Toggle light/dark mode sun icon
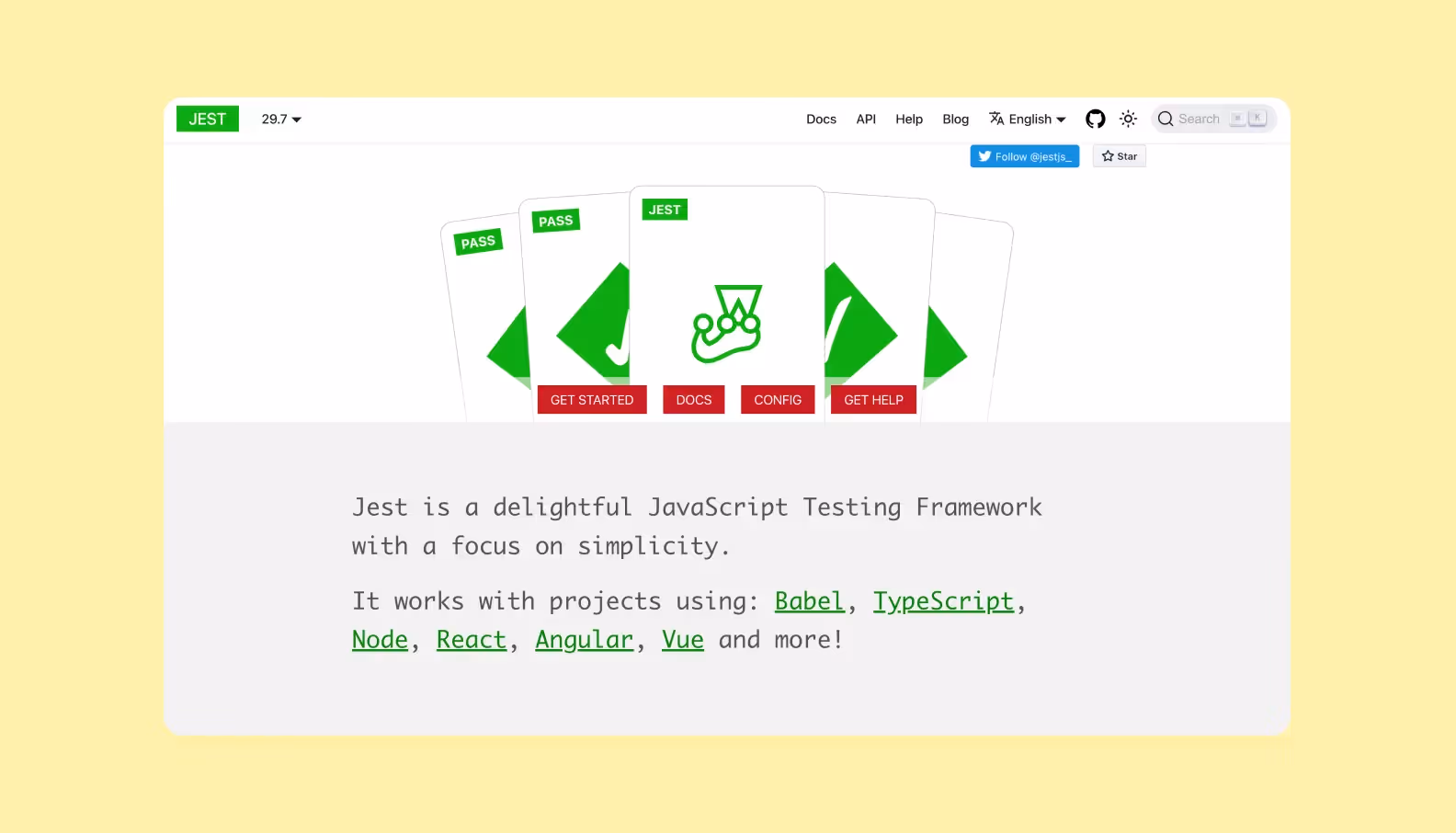The height and width of the screenshot is (833, 1456). (x=1129, y=119)
